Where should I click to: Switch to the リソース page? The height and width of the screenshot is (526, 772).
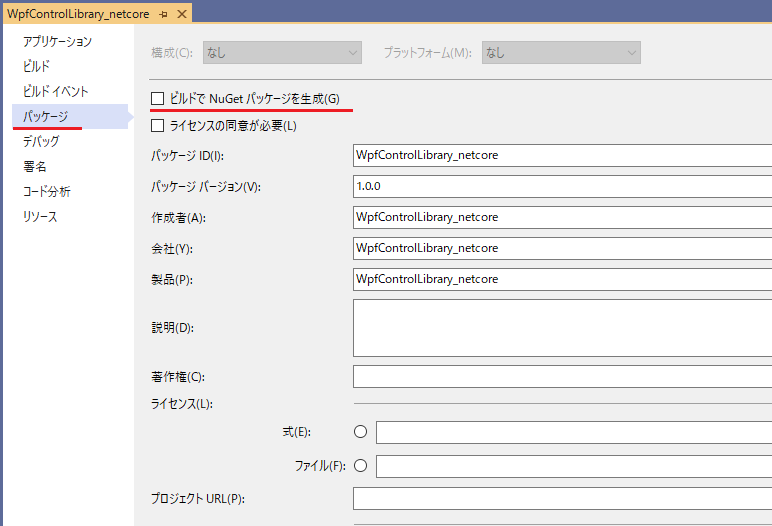40,217
